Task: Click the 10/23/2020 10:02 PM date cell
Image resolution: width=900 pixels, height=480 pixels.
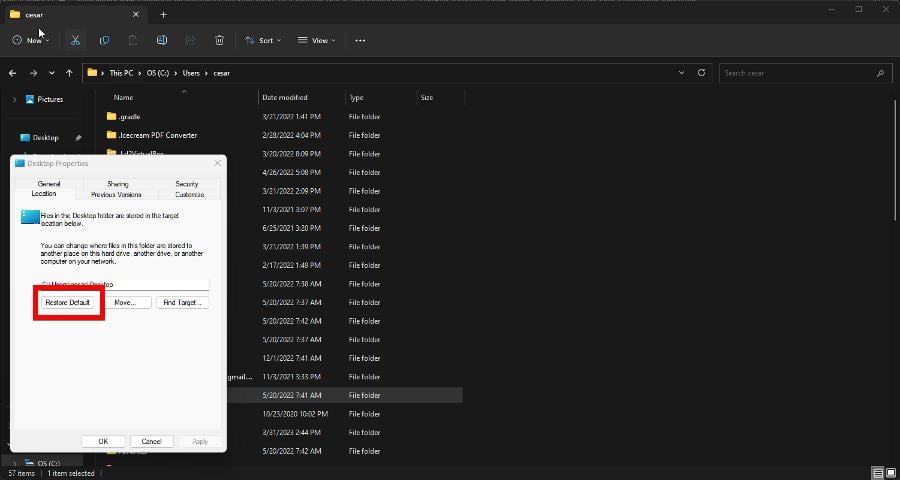Action: click(x=295, y=414)
